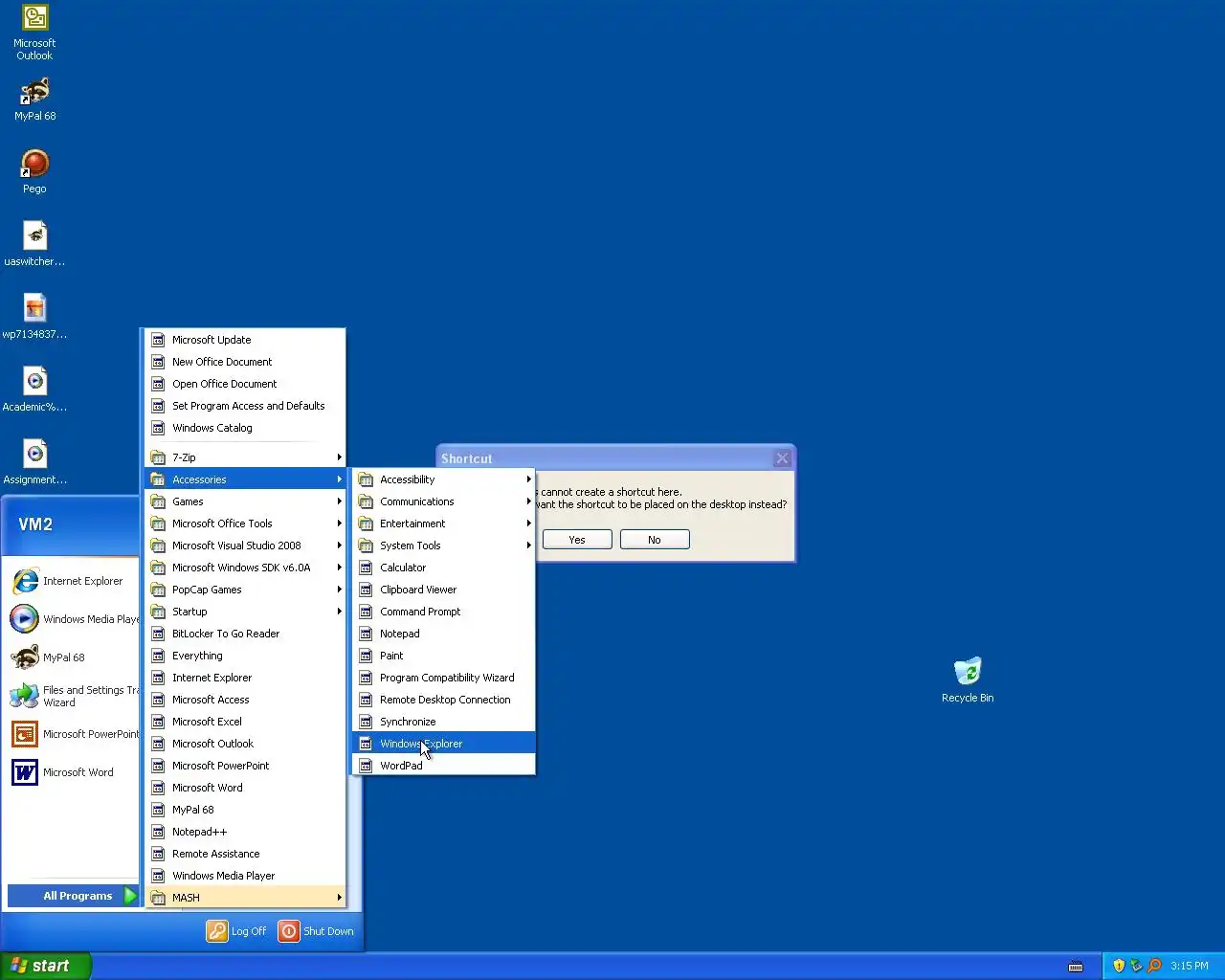Screen dimensions: 1225x980
Task: Open Microsoft Update from programs list
Action: point(245,340)
